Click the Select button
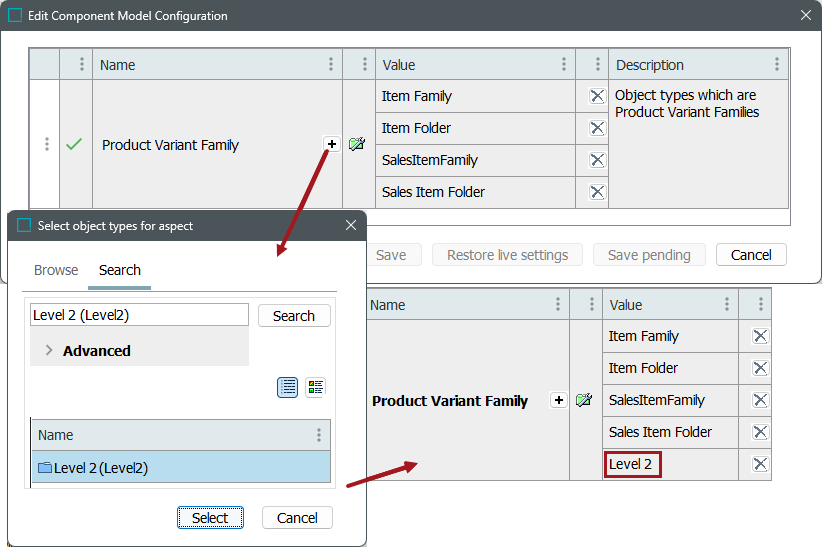 (x=210, y=518)
